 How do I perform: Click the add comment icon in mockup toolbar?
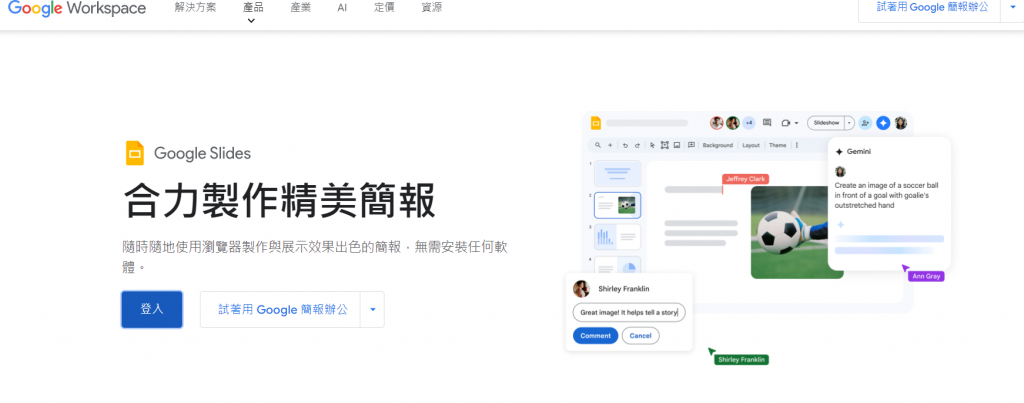[x=691, y=145]
